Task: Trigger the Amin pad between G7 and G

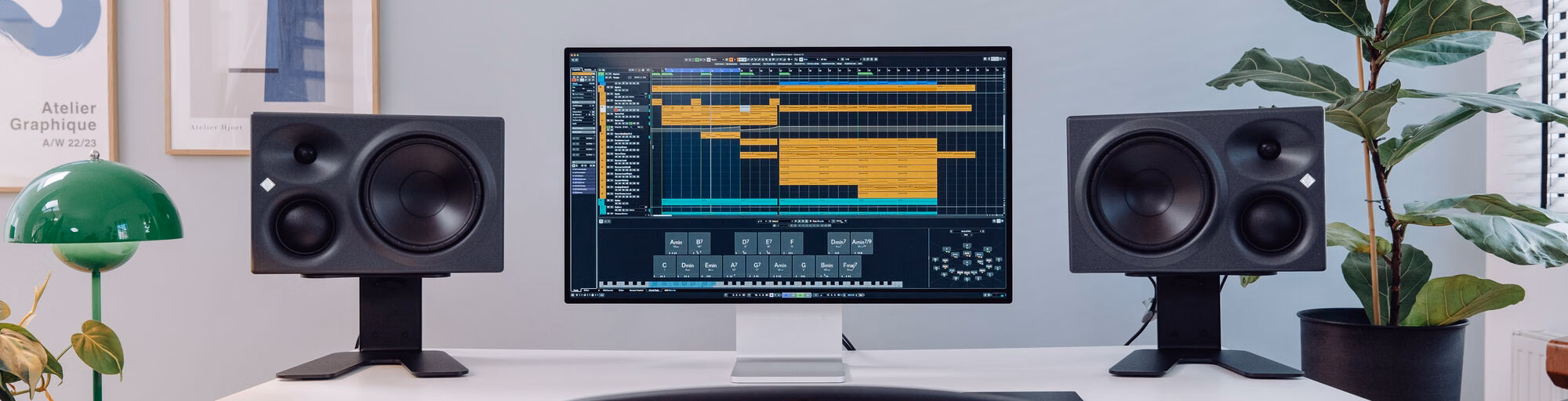Action: (x=780, y=266)
